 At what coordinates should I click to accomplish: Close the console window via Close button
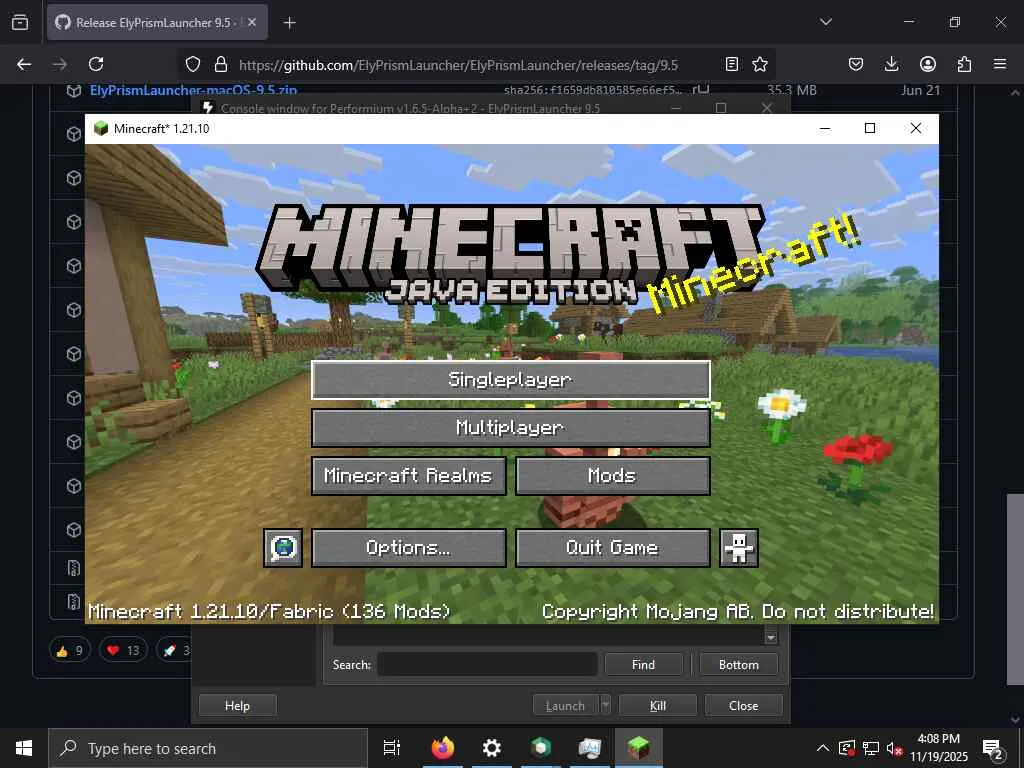click(743, 706)
